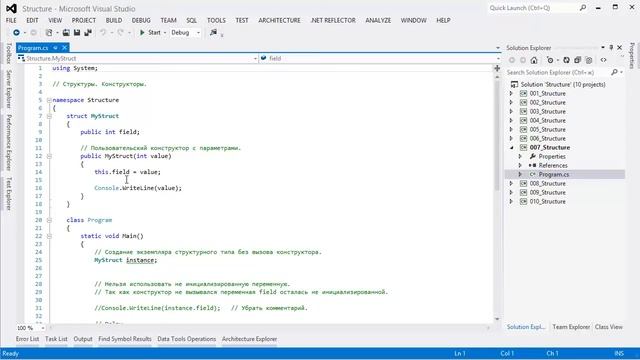Click the editor split-window handle above scrollbar
The width and height of the screenshot is (640, 360).
[497, 68]
